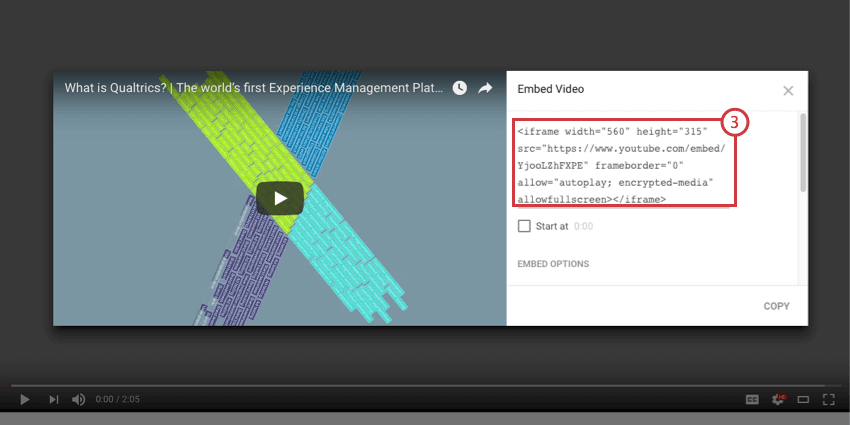
Task: Switch to theater mode
Action: pos(803,400)
